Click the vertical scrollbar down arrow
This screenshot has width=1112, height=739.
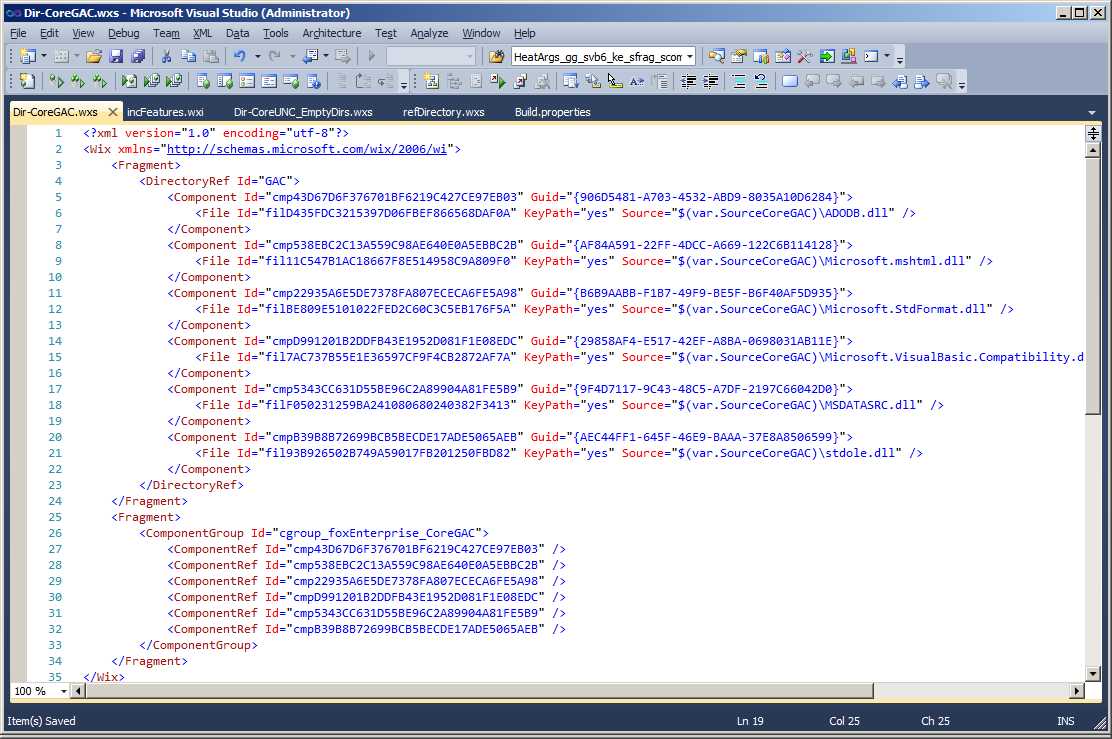(1093, 673)
